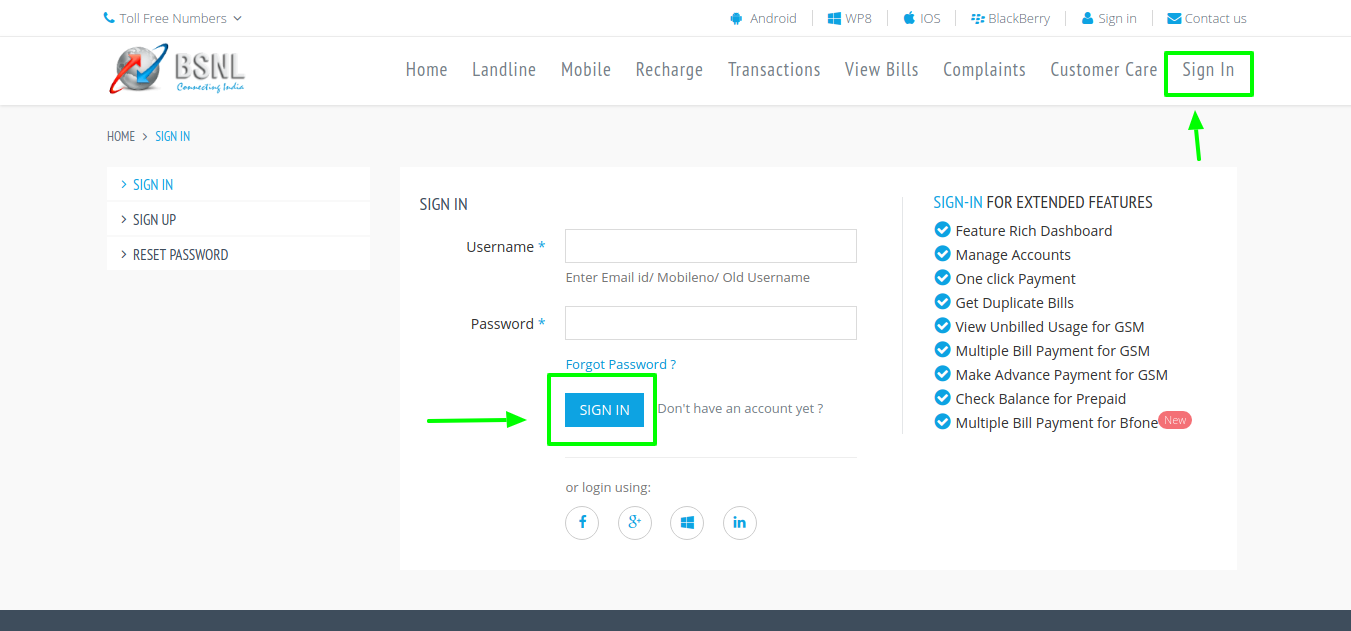The image size is (1351, 631).
Task: Click the BSNL logo
Action: [x=177, y=69]
